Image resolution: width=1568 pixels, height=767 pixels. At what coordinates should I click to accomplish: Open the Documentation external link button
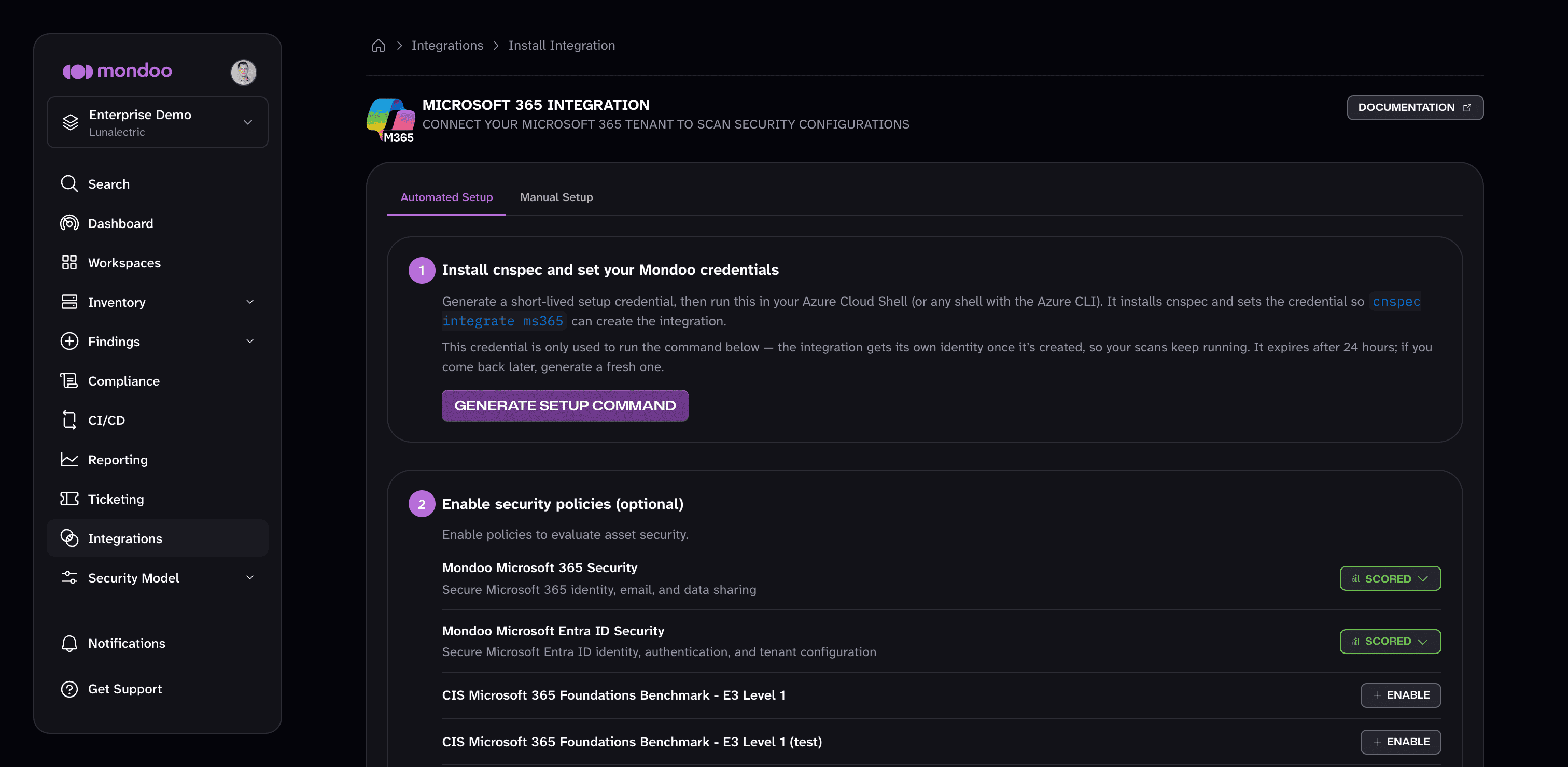pyautogui.click(x=1415, y=108)
